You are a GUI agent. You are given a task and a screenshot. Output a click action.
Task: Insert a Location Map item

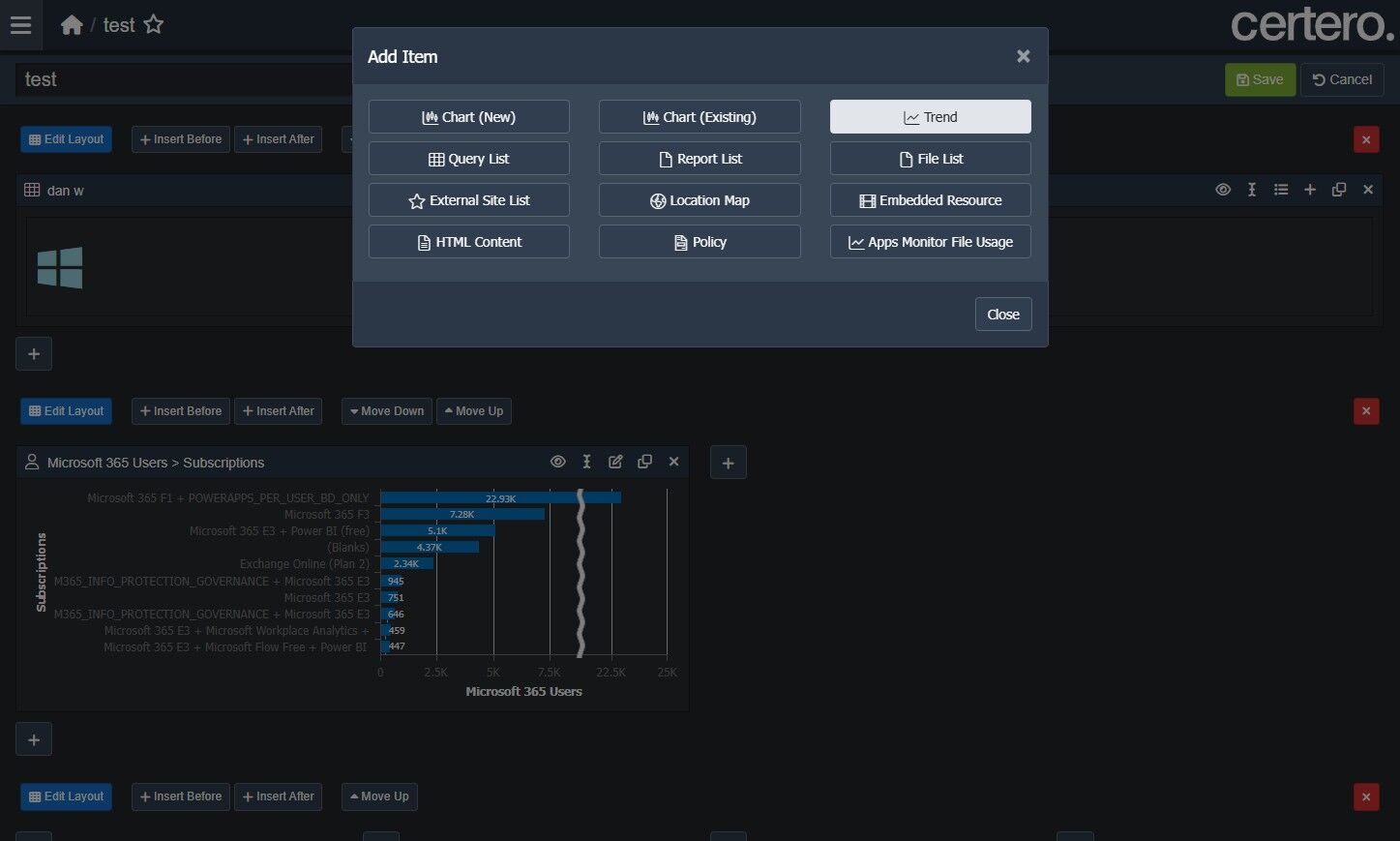click(x=700, y=200)
